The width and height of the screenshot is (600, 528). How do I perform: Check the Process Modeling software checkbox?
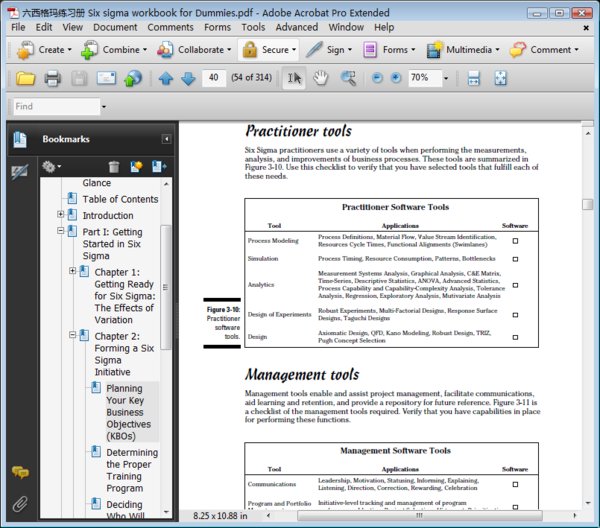click(x=515, y=241)
